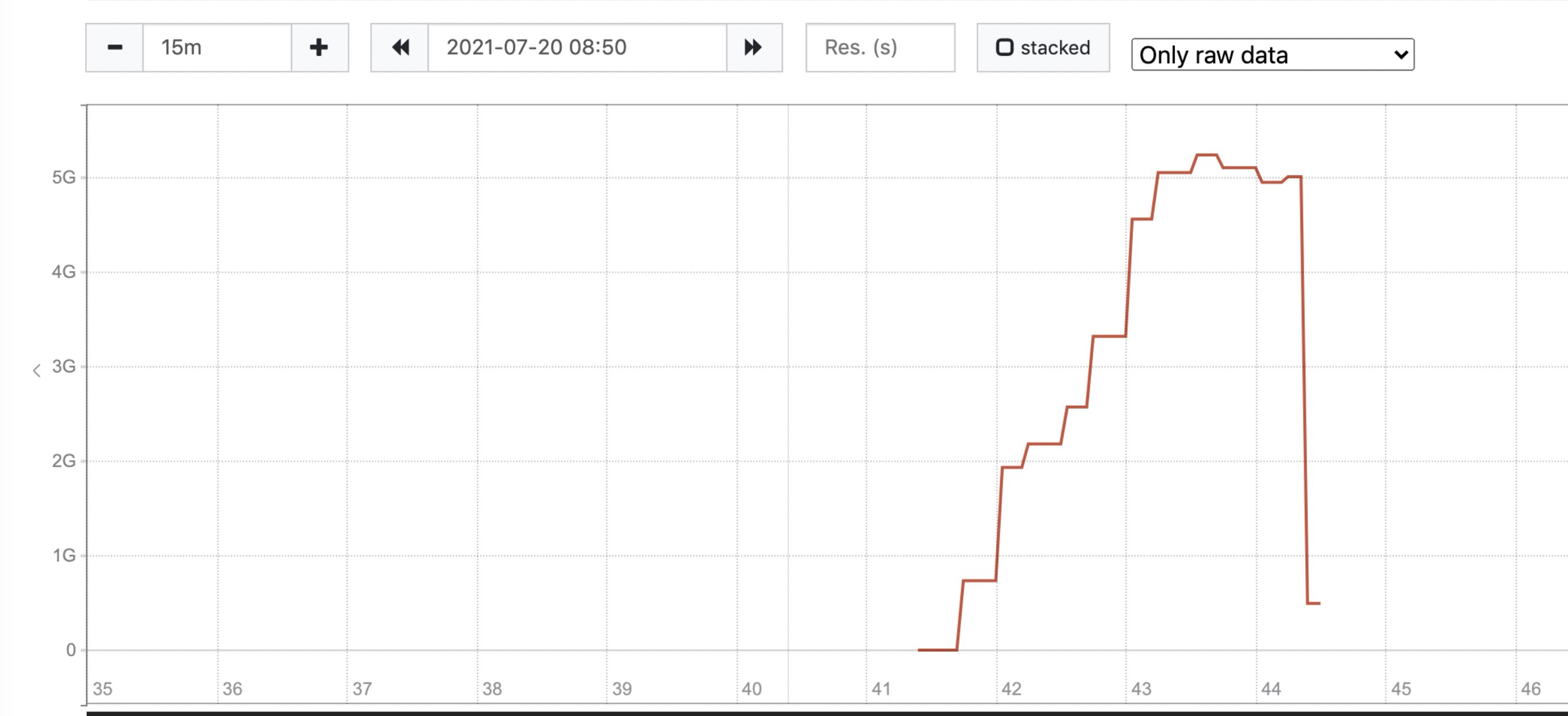Click the small left chevron beside the 3G label
Viewport: 1568px width, 716px height.
click(x=37, y=371)
